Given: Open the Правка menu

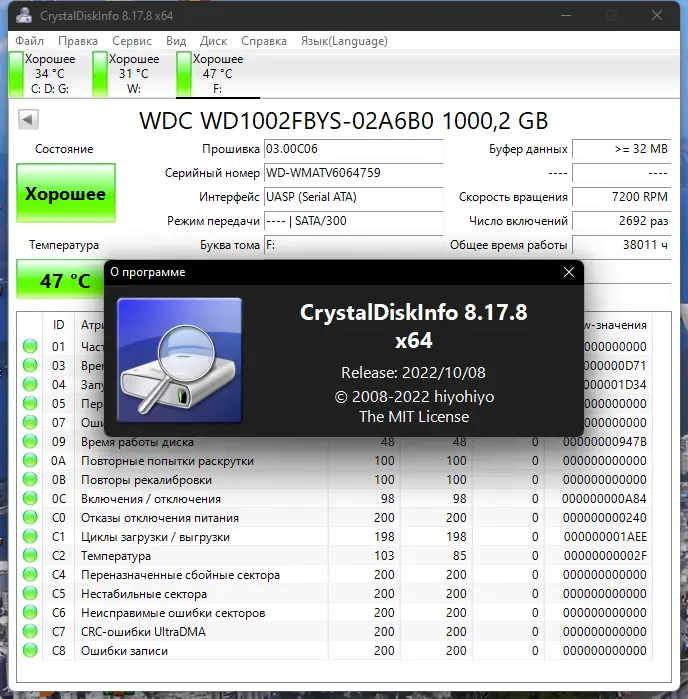Looking at the screenshot, I should (x=78, y=41).
